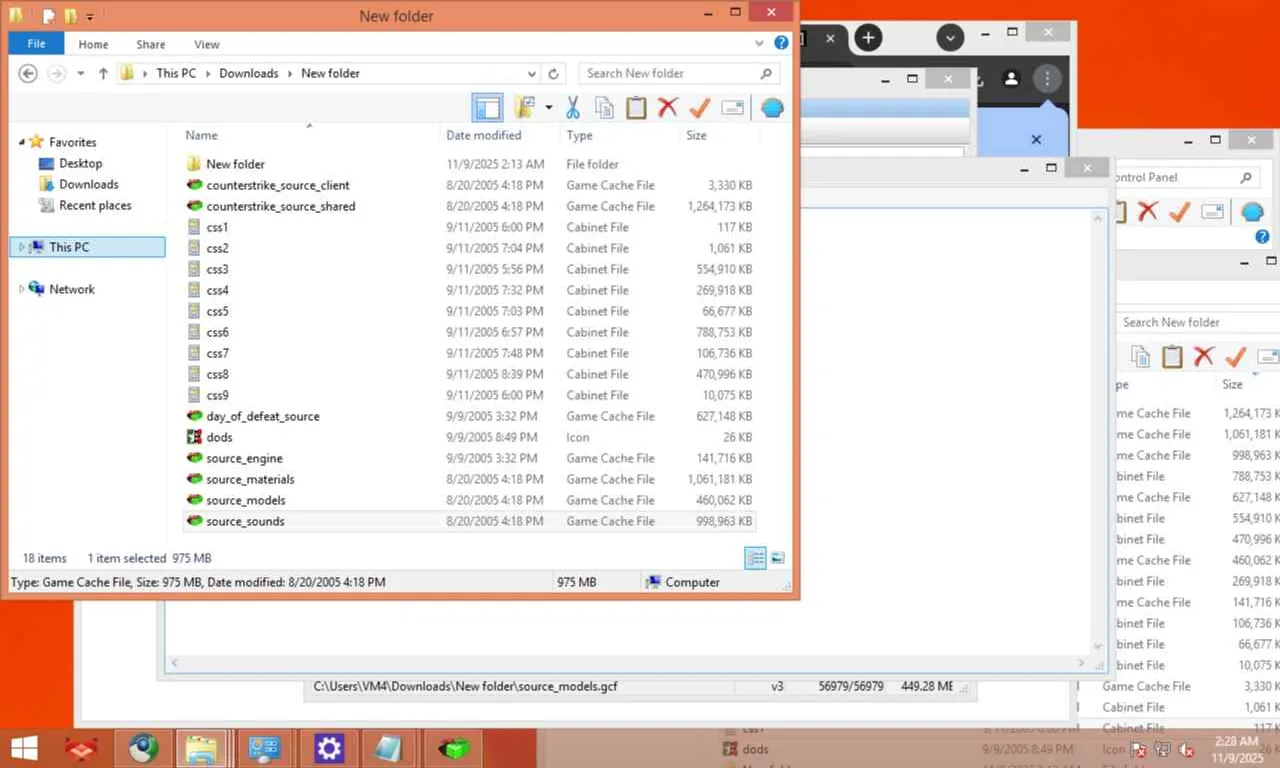This screenshot has height=768, width=1280.
Task: Click the new tab plus button in browser window
Action: tap(868, 38)
